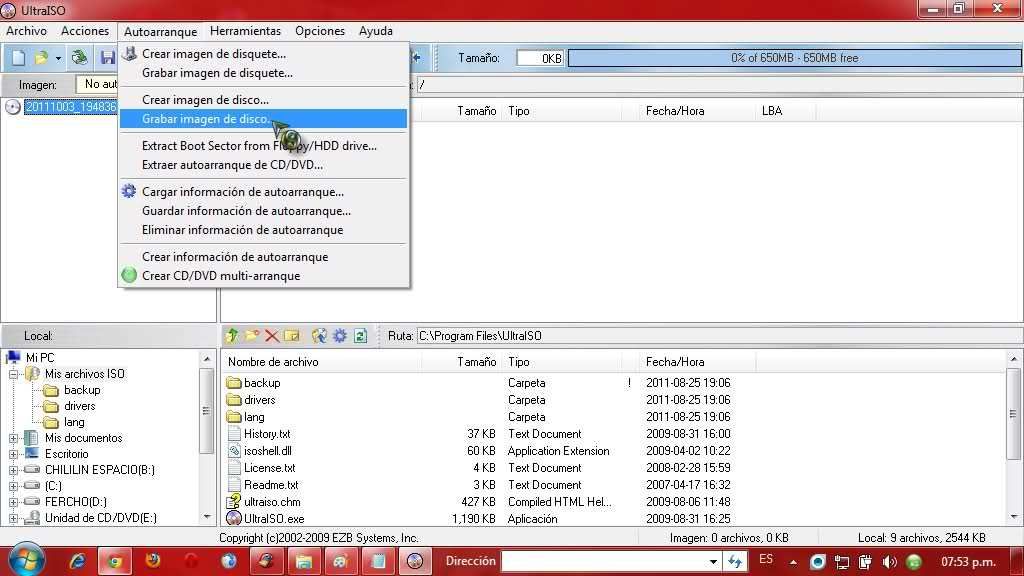This screenshot has width=1024, height=576.
Task: Expand the (C:) drive node
Action: (x=13, y=486)
